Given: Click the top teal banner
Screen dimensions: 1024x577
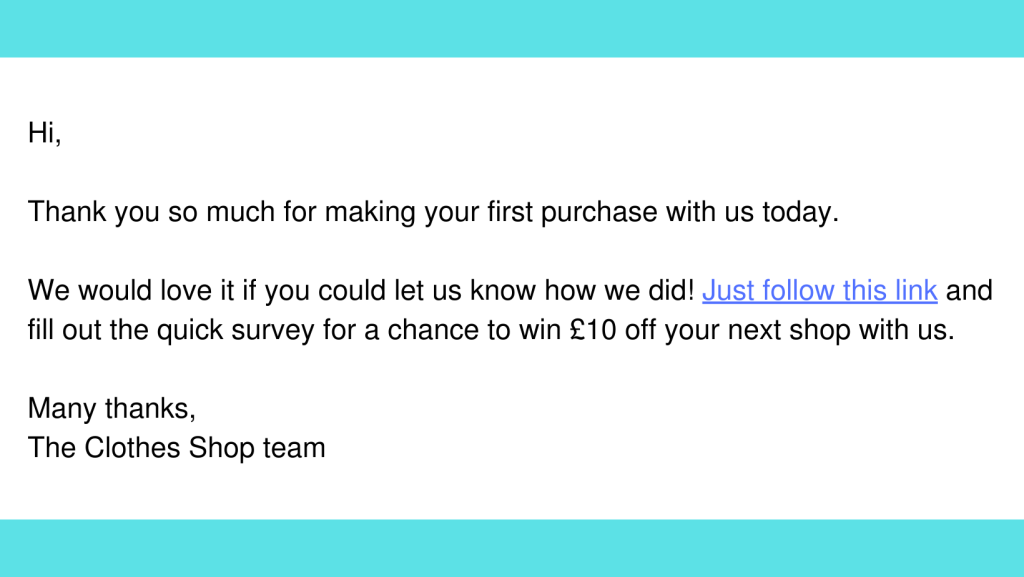Looking at the screenshot, I should click(x=512, y=28).
